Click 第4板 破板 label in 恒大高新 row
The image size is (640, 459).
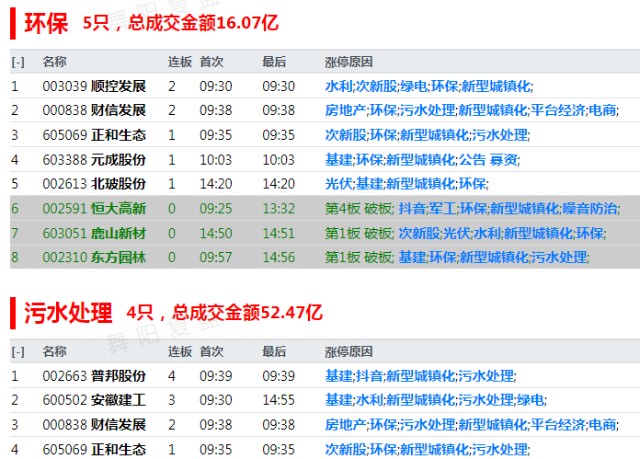359,208
